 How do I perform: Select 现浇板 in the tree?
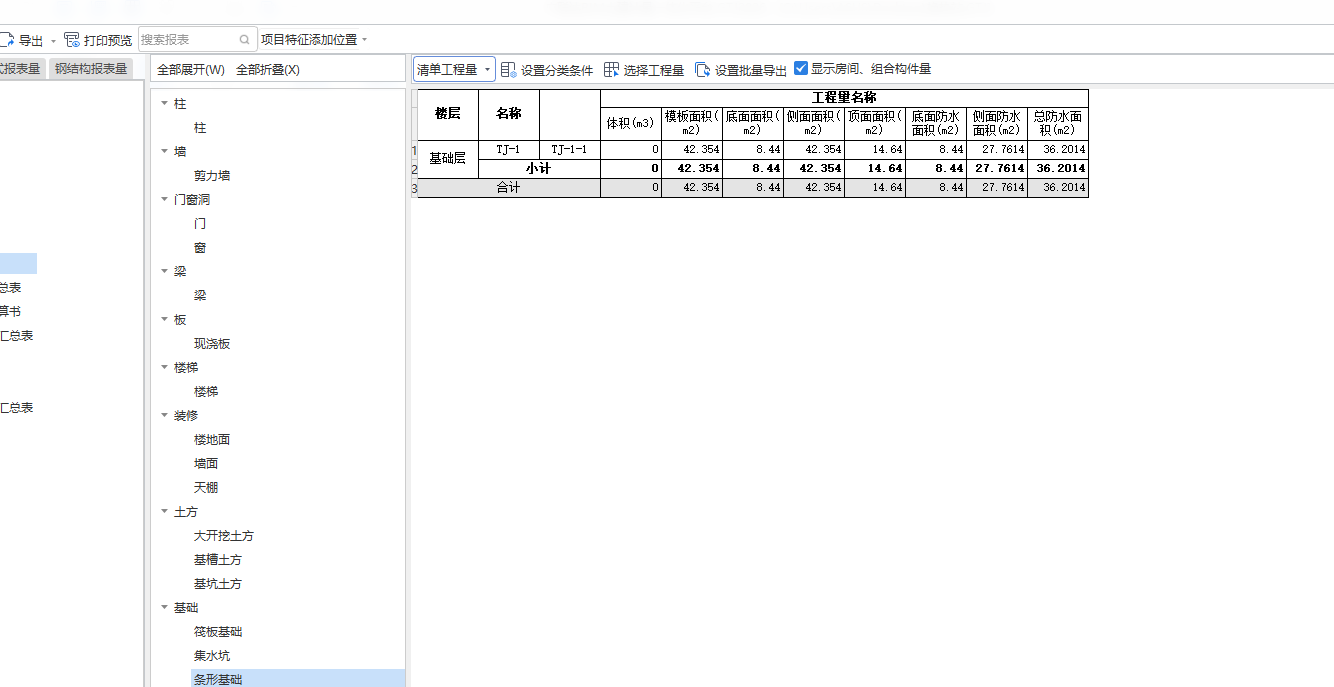212,344
